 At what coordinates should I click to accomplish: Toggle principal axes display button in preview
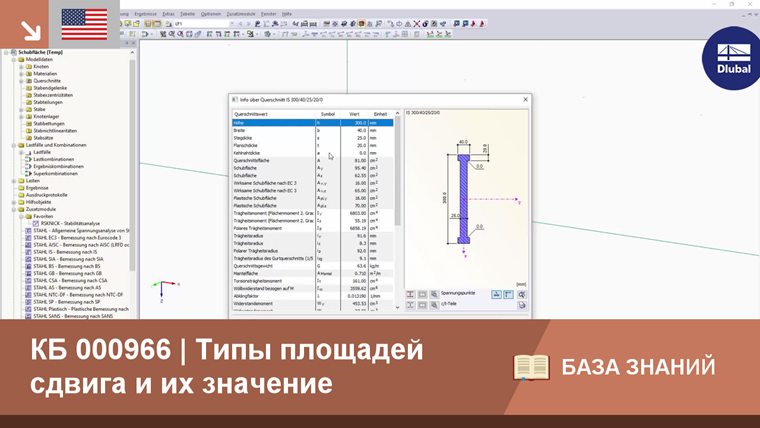point(508,294)
